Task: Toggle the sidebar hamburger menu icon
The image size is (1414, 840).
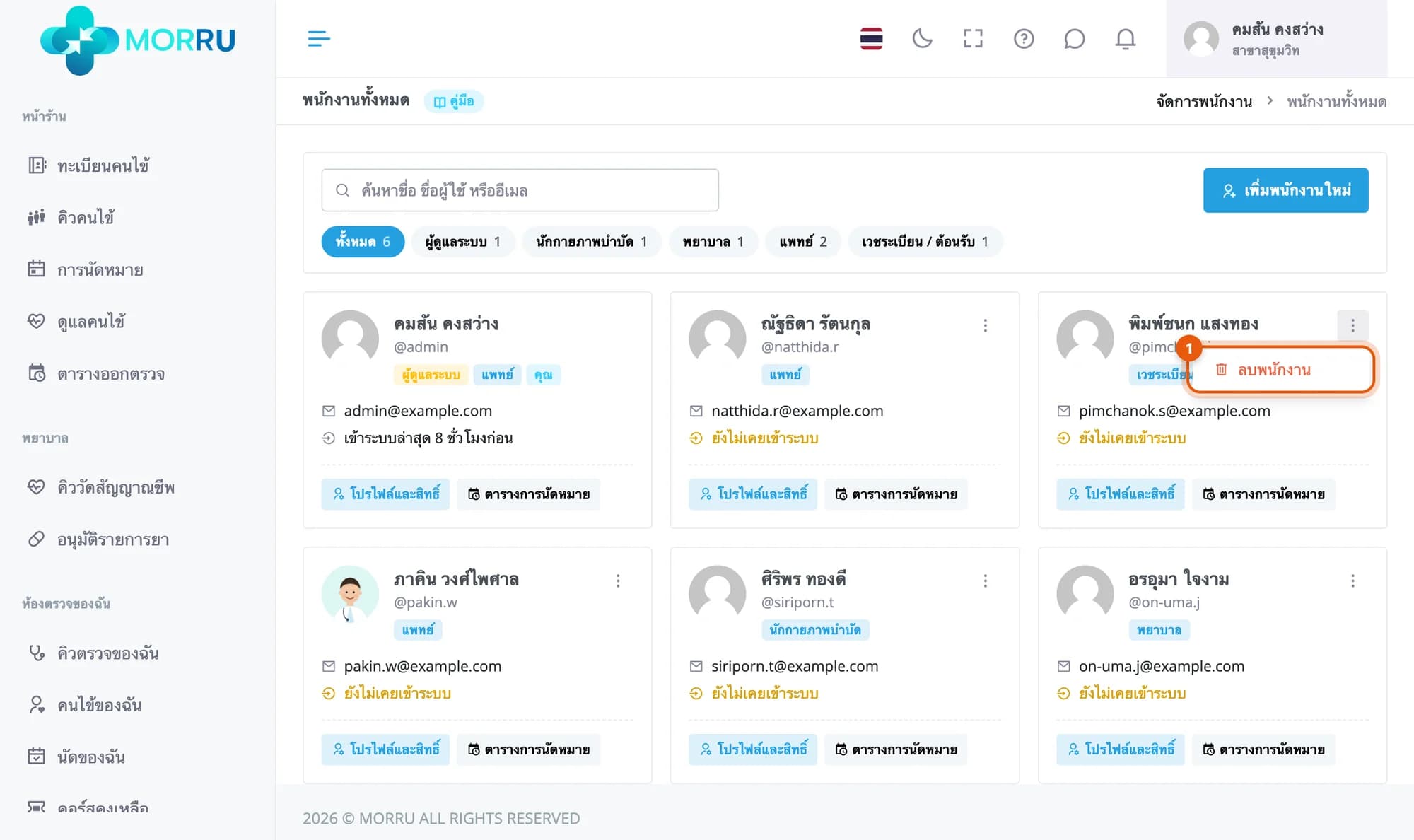Action: (319, 39)
